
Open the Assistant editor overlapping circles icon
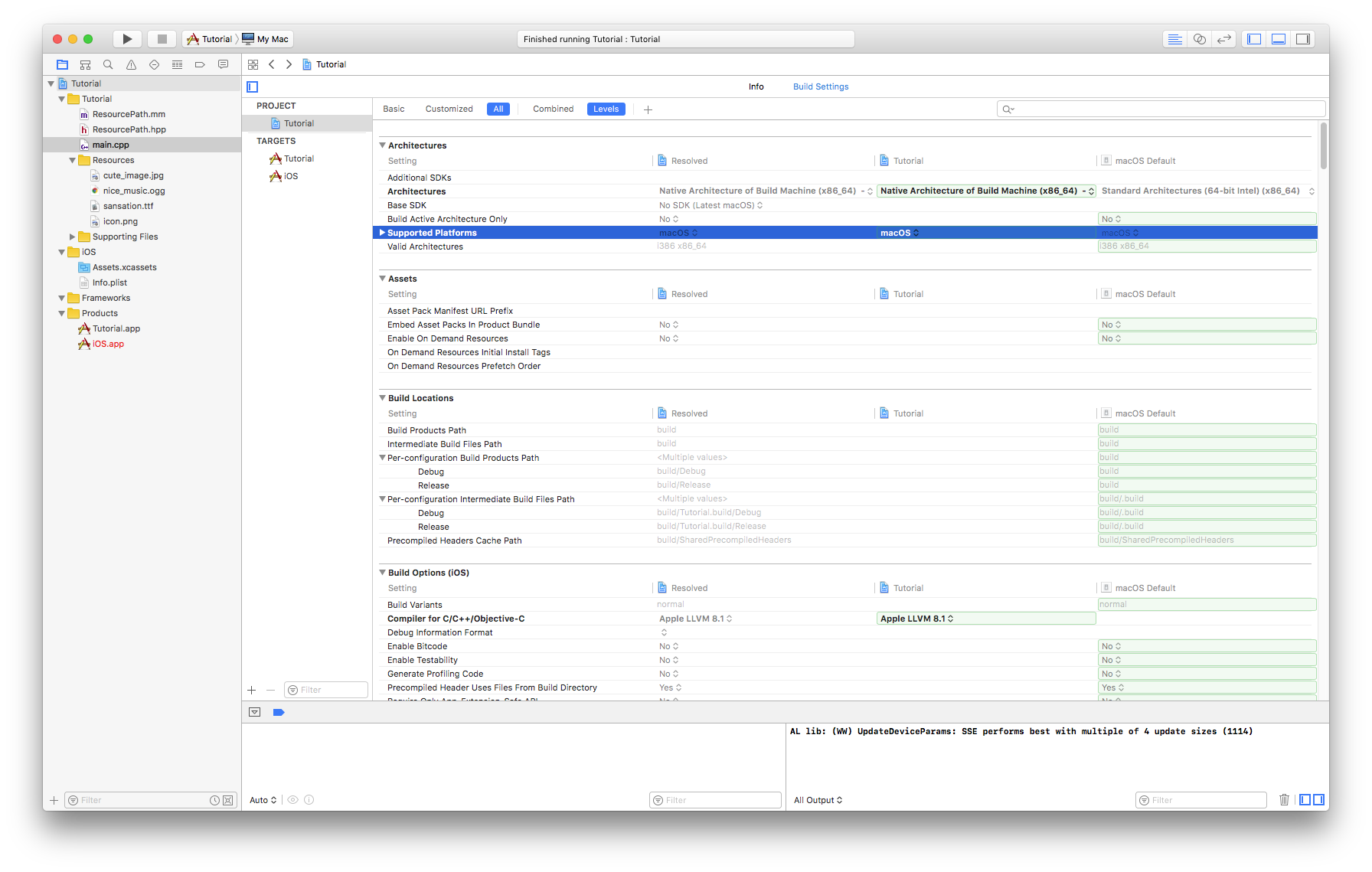(x=1199, y=38)
